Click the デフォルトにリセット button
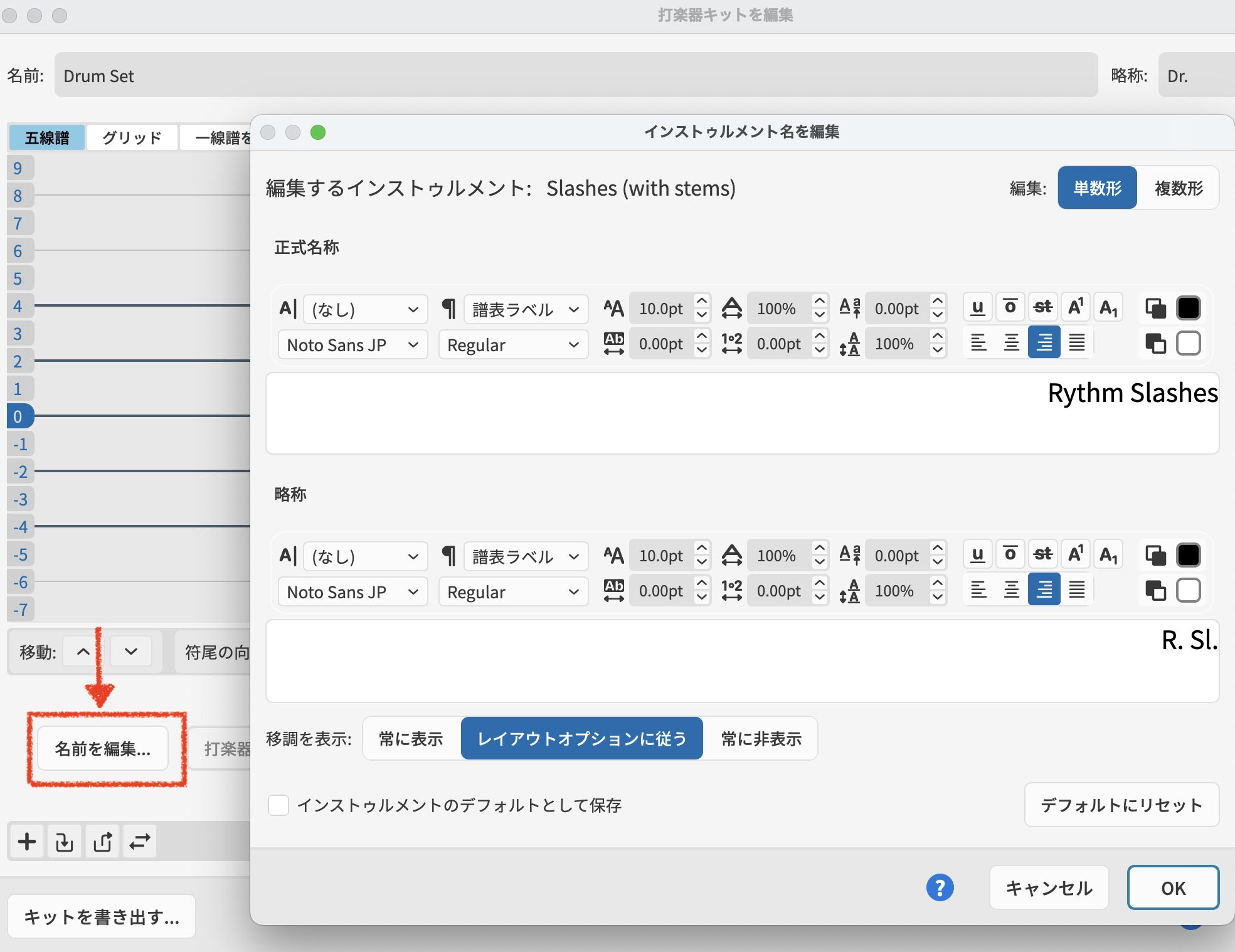 1121,805
